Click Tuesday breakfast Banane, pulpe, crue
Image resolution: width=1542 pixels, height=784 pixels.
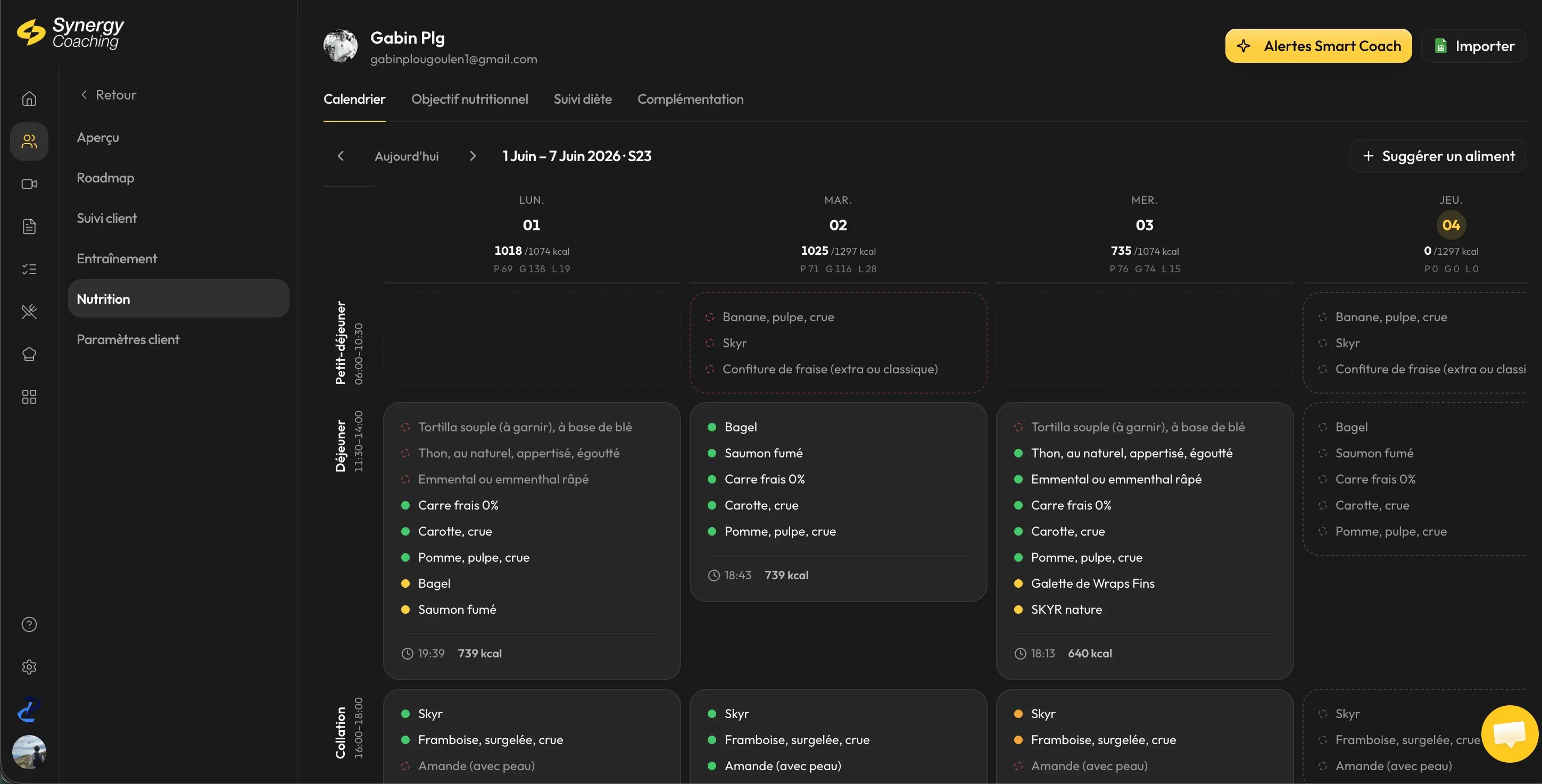coord(778,317)
